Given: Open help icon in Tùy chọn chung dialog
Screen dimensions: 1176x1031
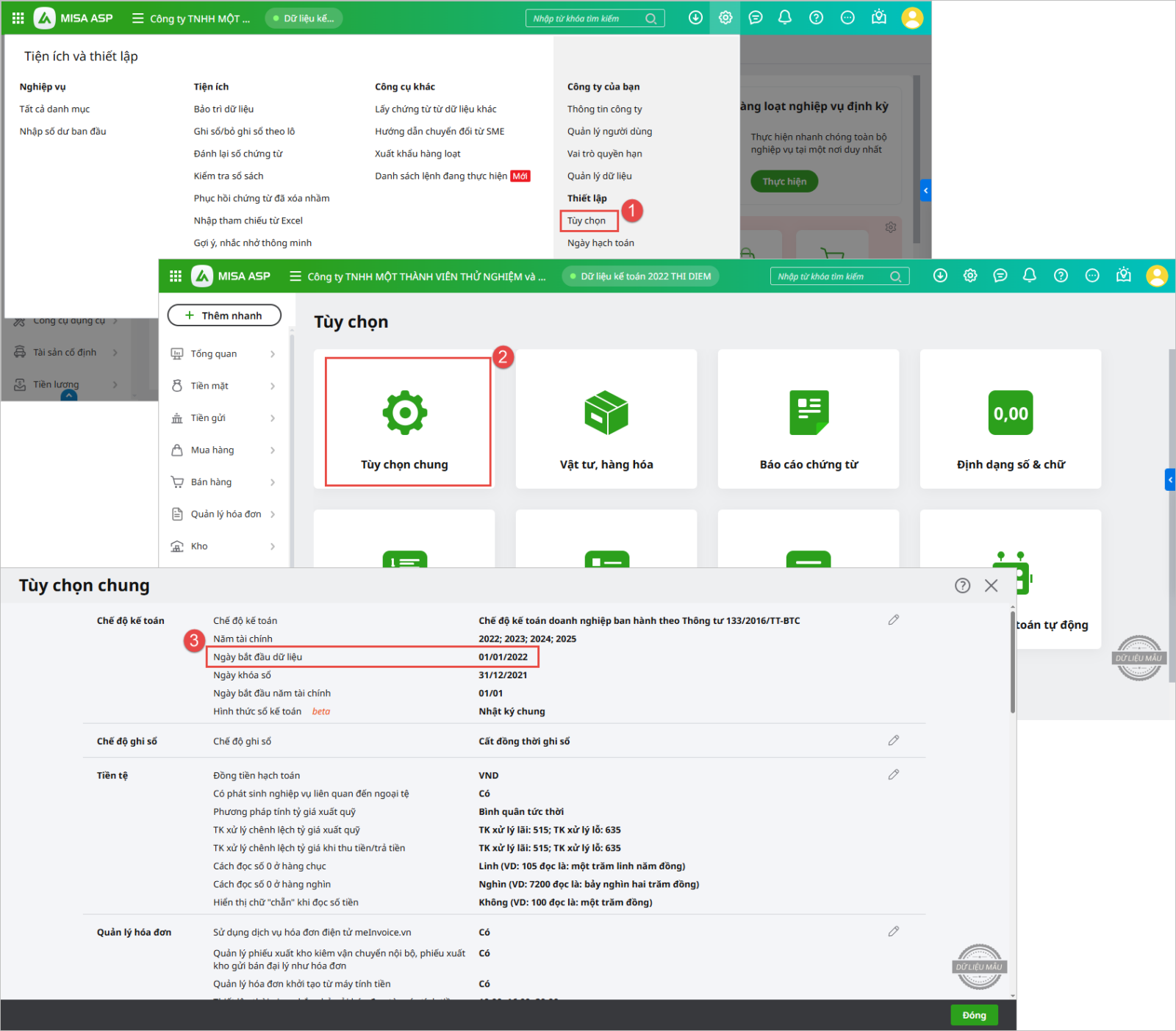Looking at the screenshot, I should point(962,586).
